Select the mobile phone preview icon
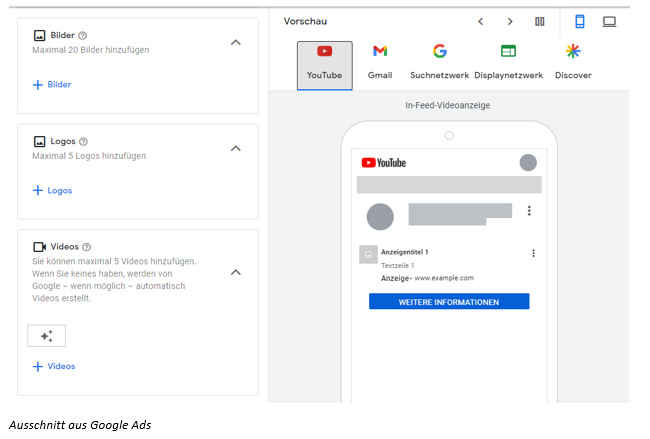This screenshot has width=650, height=439. [580, 21]
